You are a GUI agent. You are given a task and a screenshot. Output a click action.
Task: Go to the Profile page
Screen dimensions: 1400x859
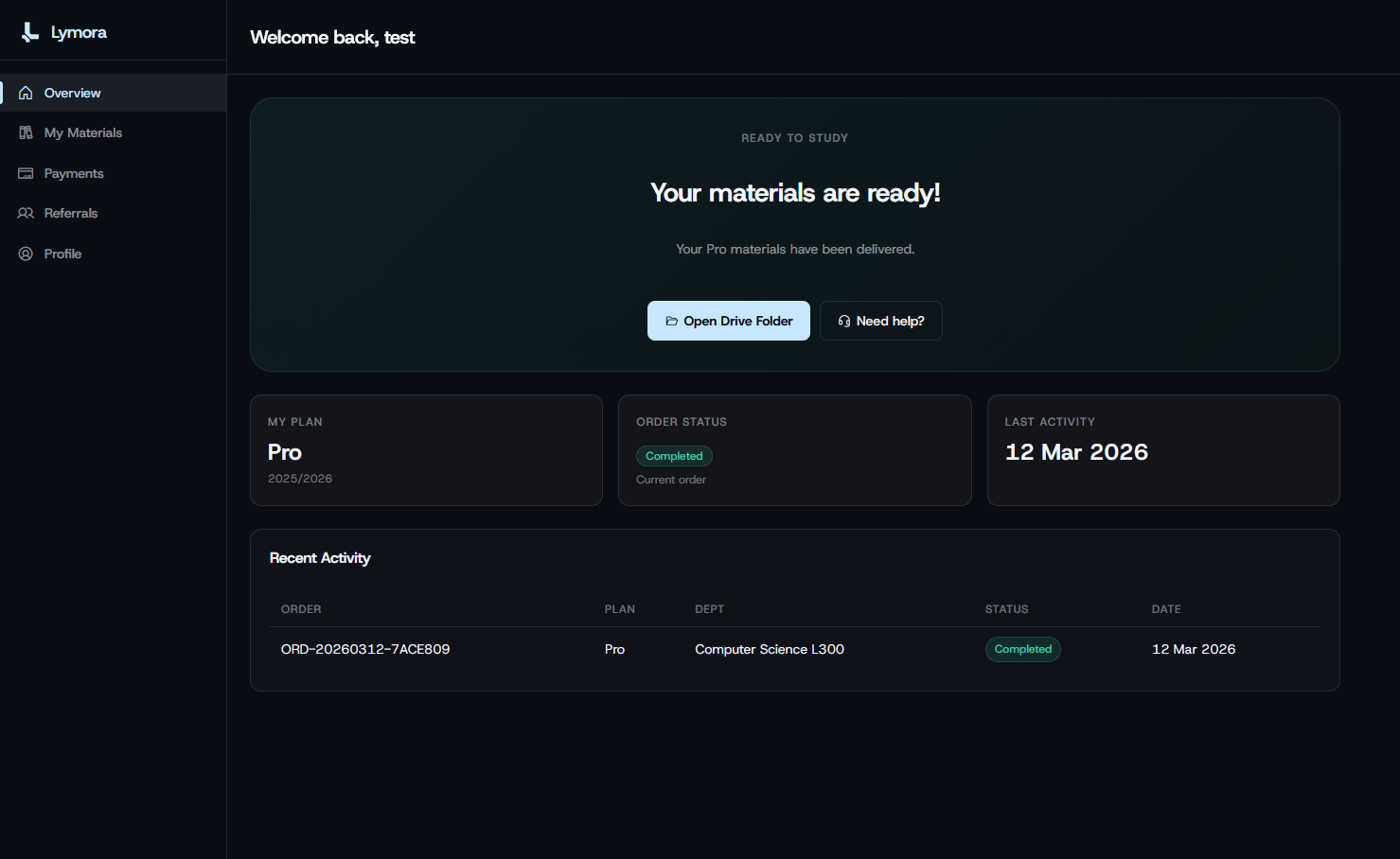point(62,254)
